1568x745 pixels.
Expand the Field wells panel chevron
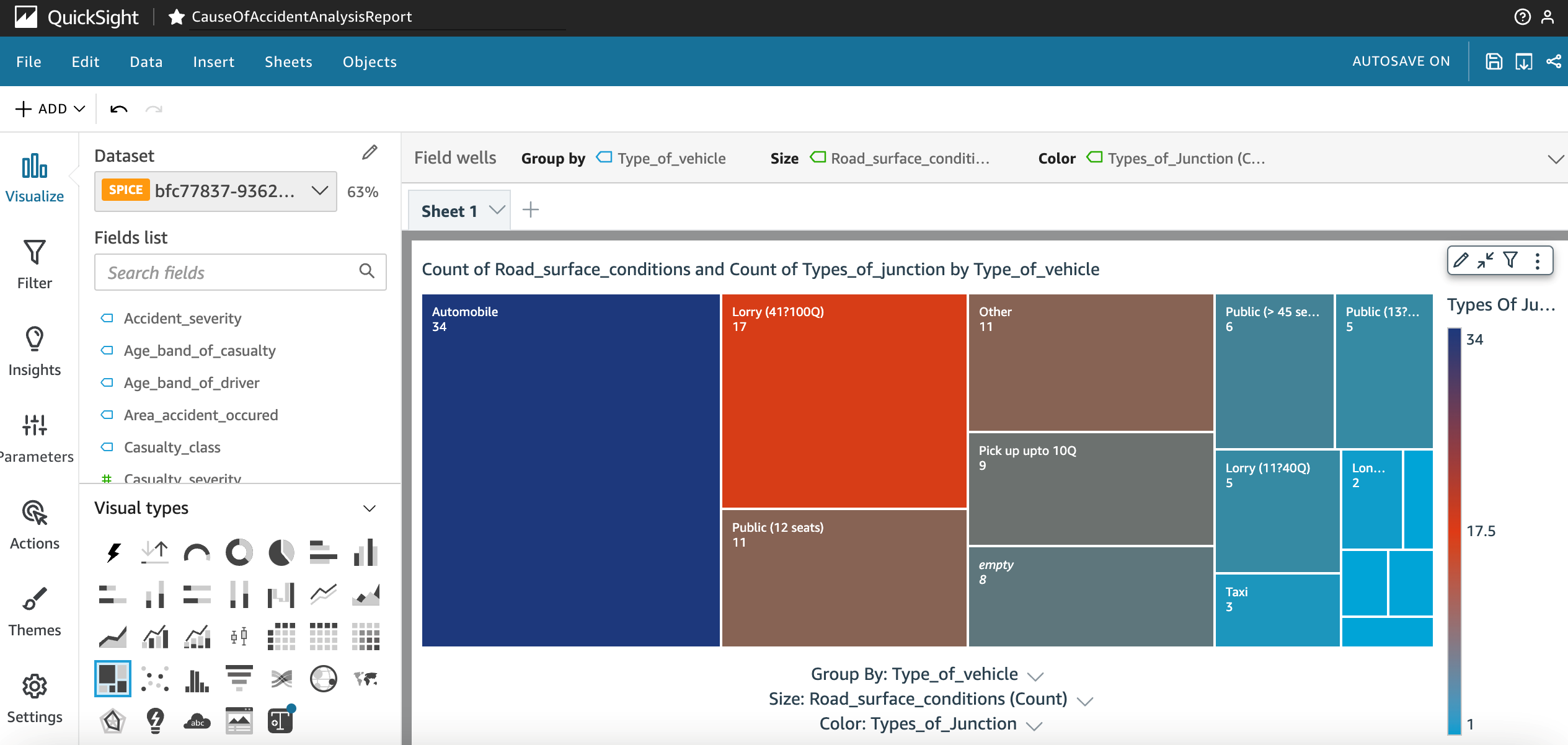pyautogui.click(x=1554, y=159)
